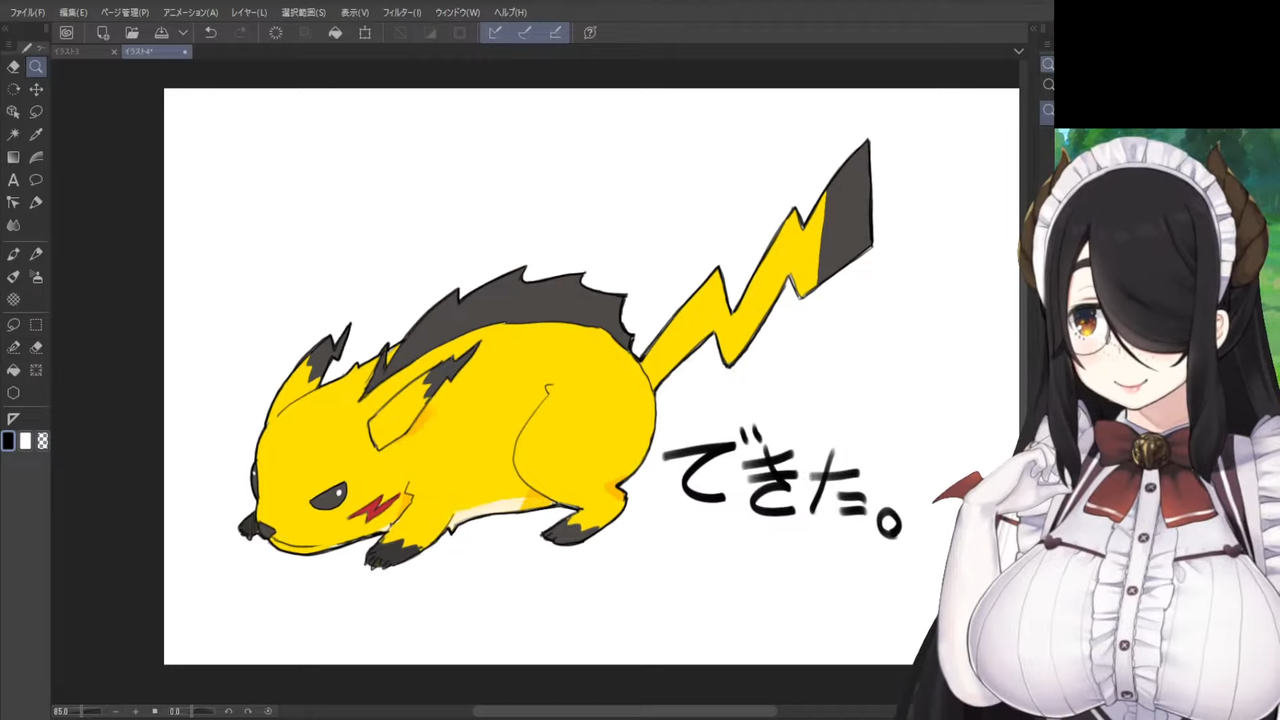1280x720 pixels.
Task: Click the fit-to-screen square button
Action: (x=155, y=711)
